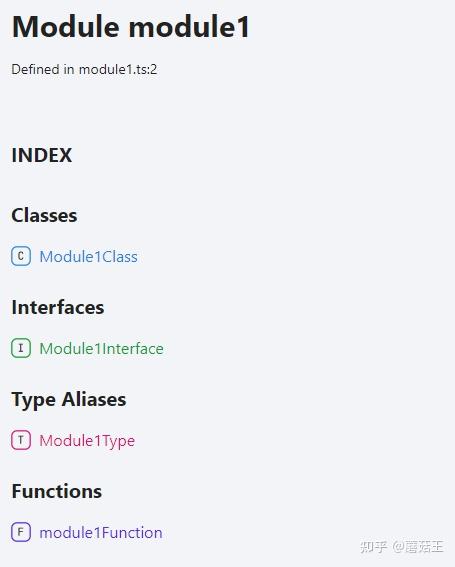
Task: Click the 'Defined in' label
Action: point(43,69)
